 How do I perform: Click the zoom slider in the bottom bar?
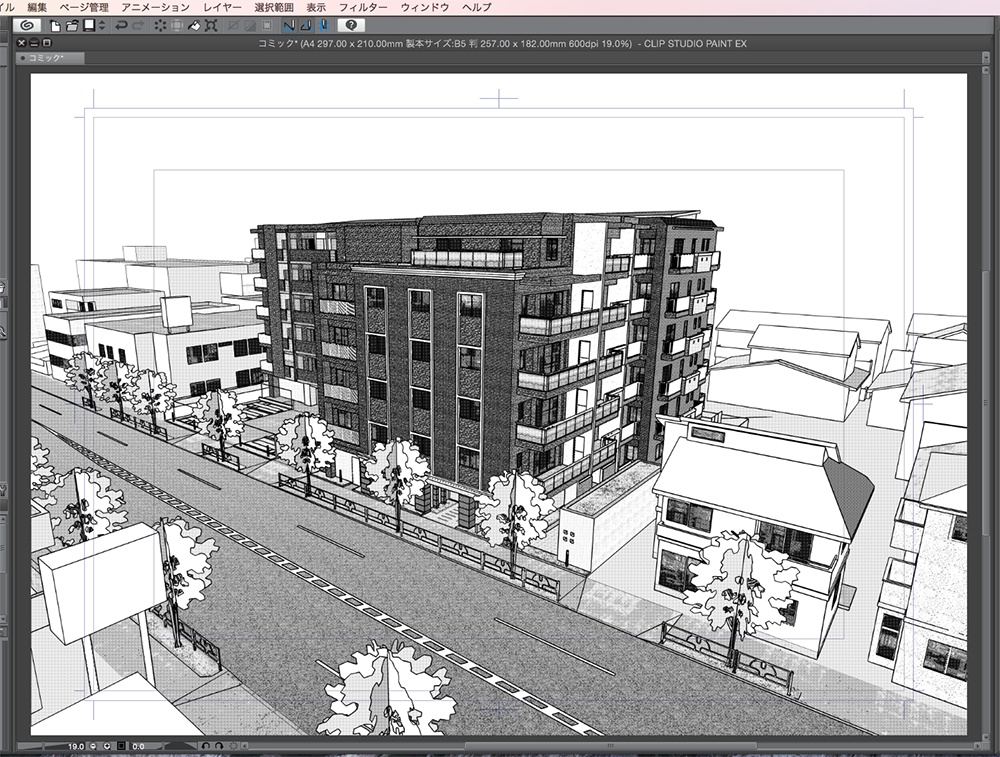click(x=40, y=745)
